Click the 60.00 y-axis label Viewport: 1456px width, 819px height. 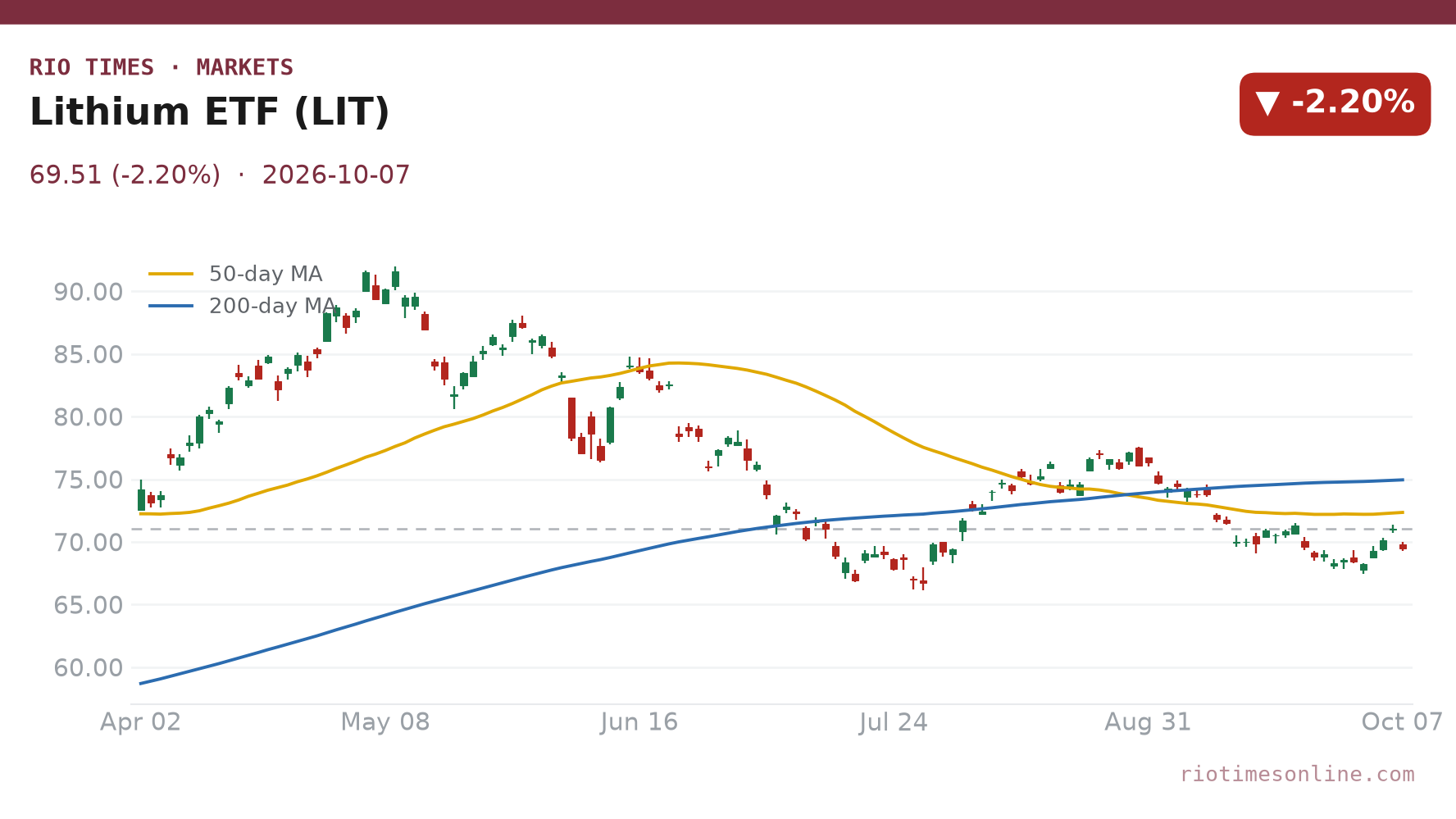pos(89,668)
